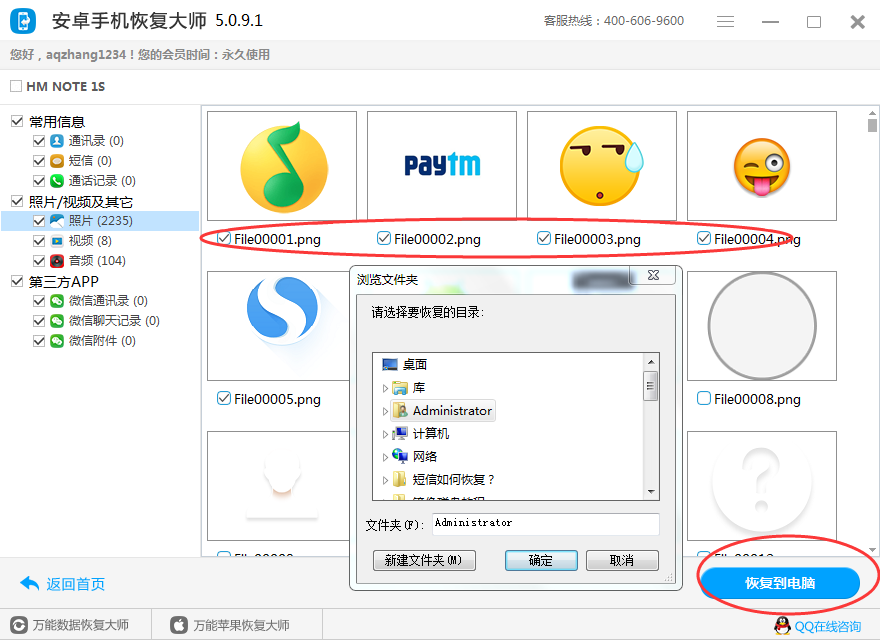Expand the Administrator folder arrow

point(386,411)
